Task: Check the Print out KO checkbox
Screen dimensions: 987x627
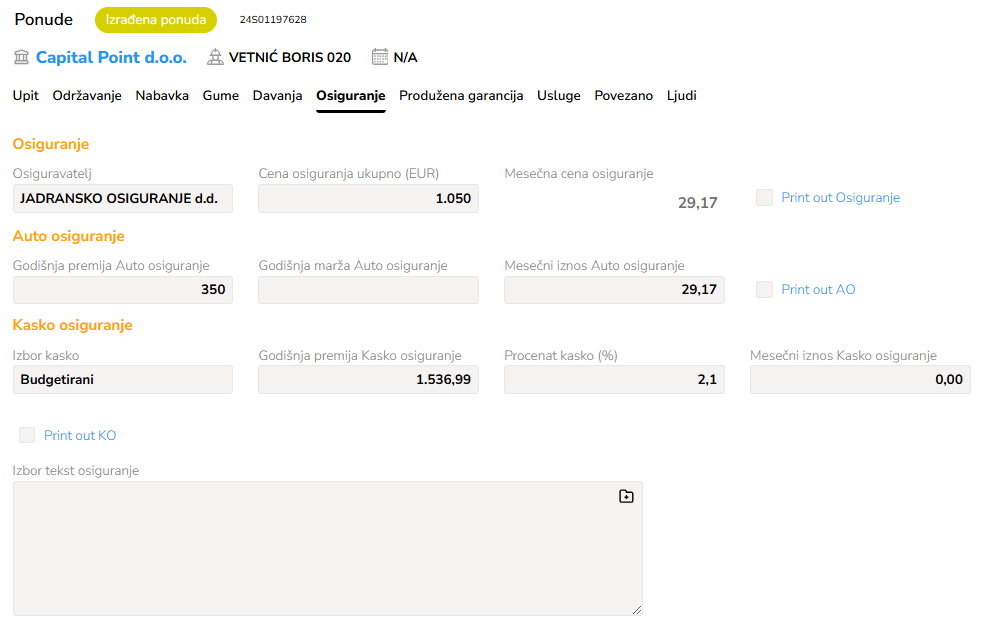Action: pos(27,435)
